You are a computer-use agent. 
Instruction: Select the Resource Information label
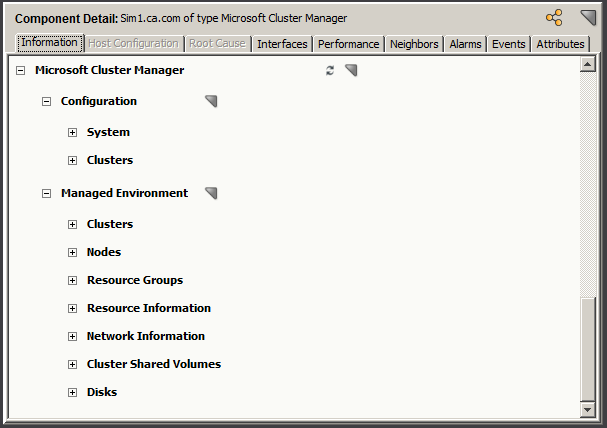(149, 308)
